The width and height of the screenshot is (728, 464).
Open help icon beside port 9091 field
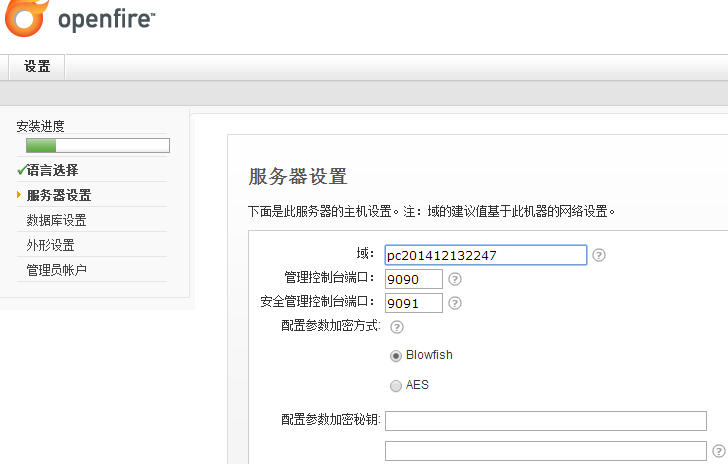pyautogui.click(x=455, y=303)
